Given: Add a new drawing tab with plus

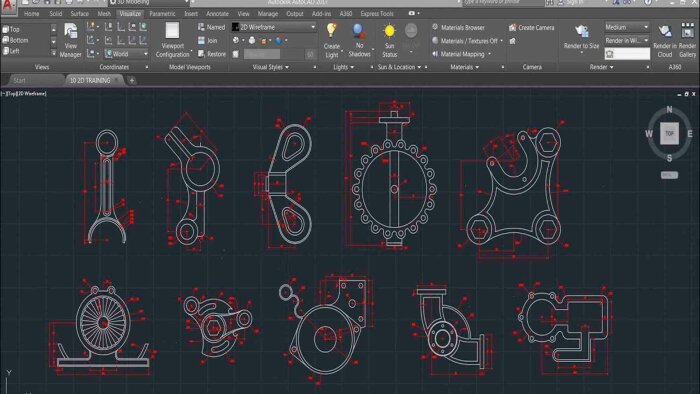Looking at the screenshot, I should coord(132,80).
